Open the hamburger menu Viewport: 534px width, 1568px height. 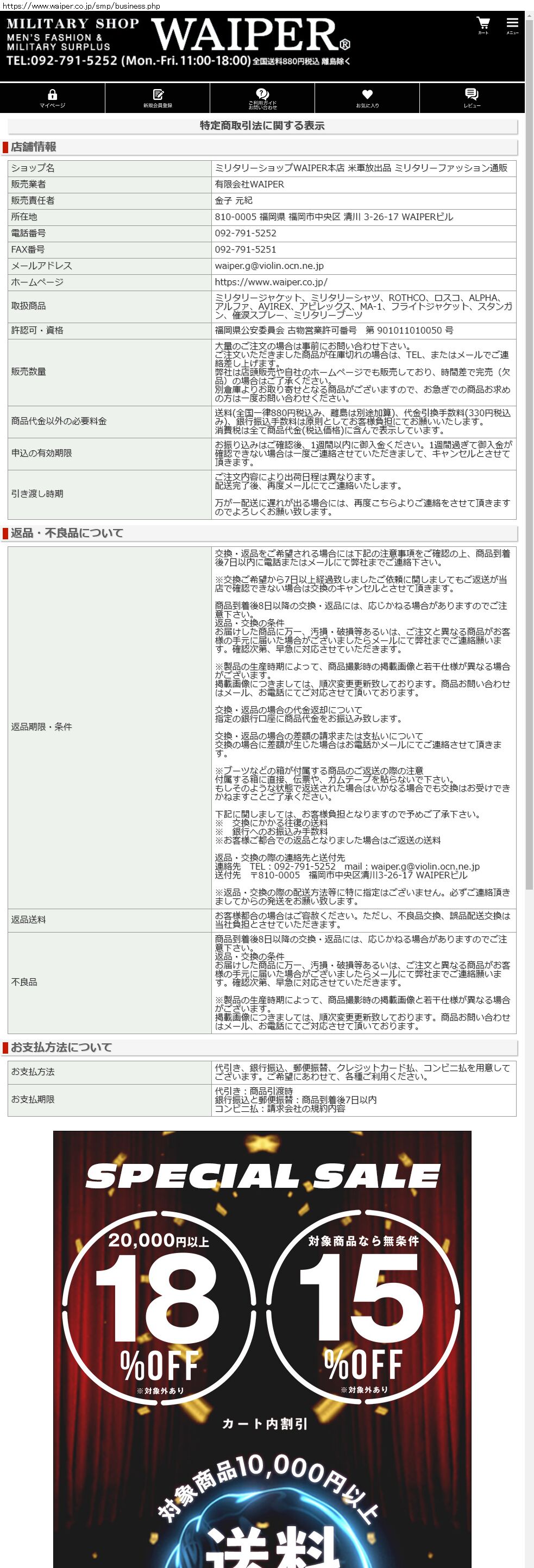[512, 25]
